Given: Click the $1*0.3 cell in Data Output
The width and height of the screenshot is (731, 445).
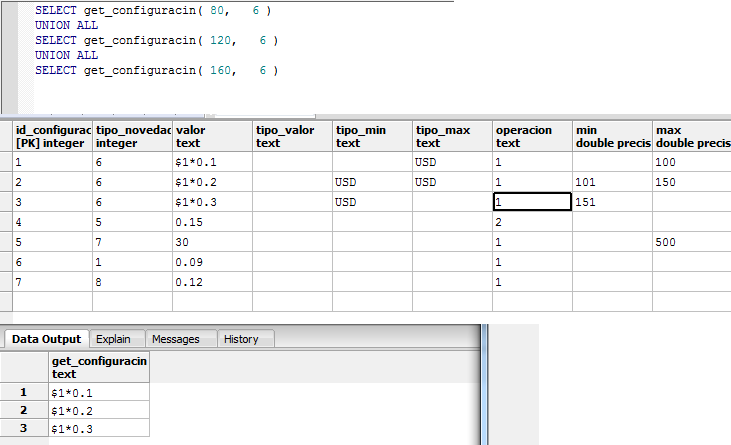Looking at the screenshot, I should [x=98, y=428].
